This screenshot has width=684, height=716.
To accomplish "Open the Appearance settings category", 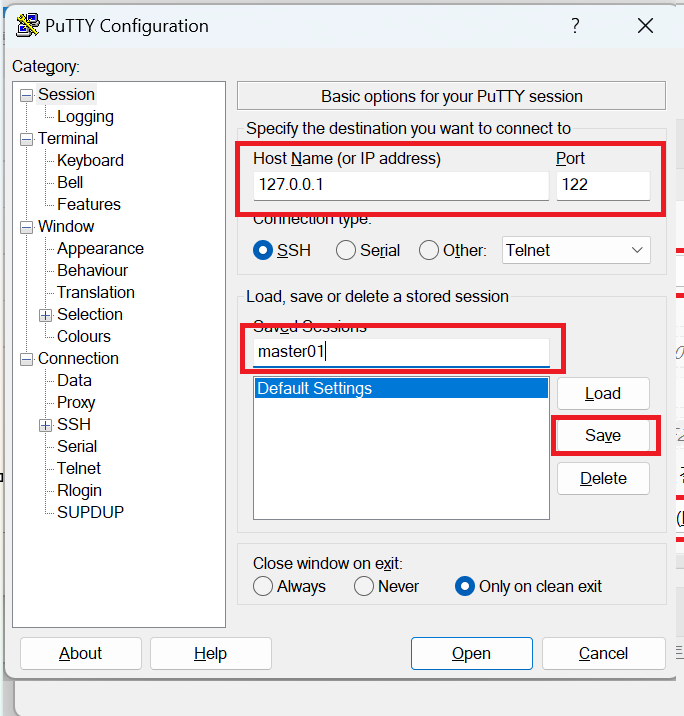I will pos(100,249).
